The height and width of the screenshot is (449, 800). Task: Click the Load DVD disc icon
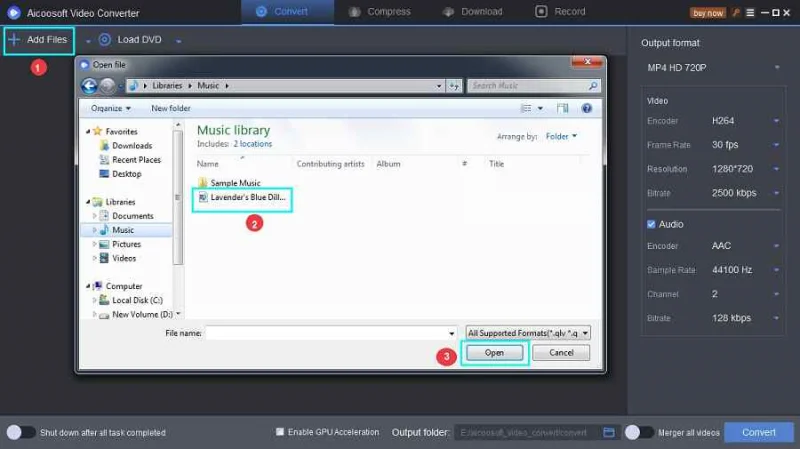click(x=105, y=40)
